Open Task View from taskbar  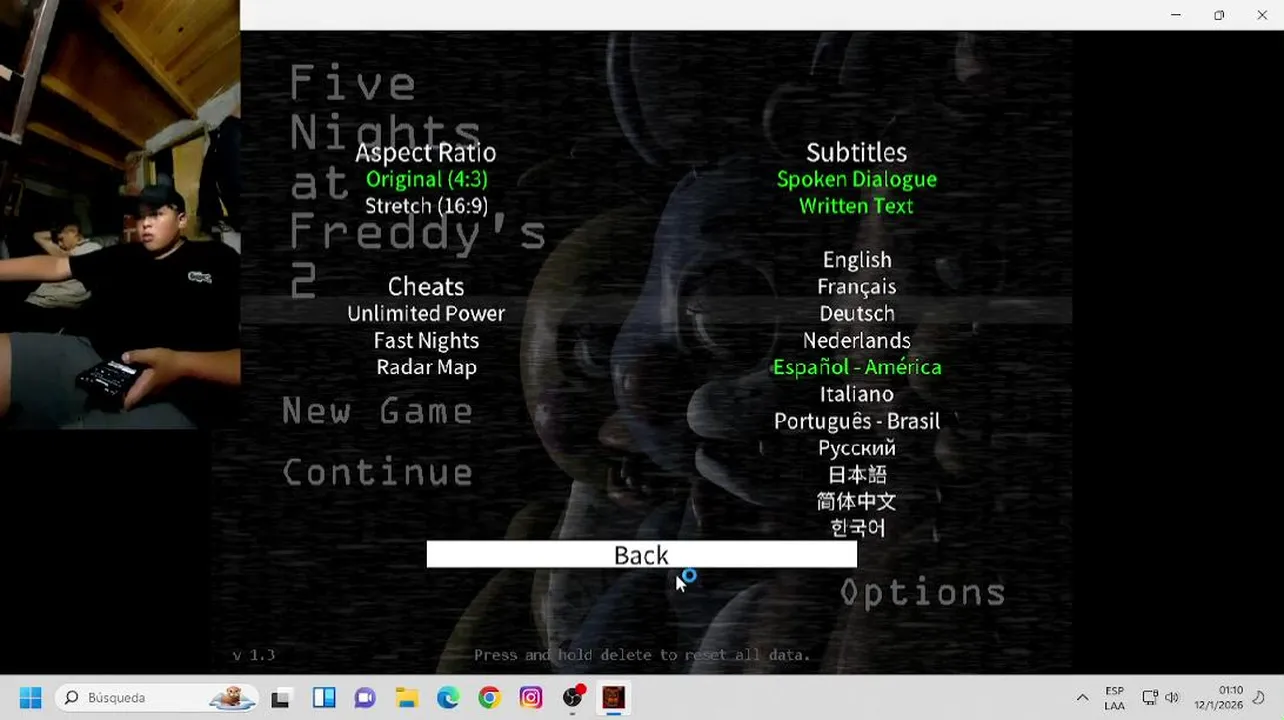281,698
